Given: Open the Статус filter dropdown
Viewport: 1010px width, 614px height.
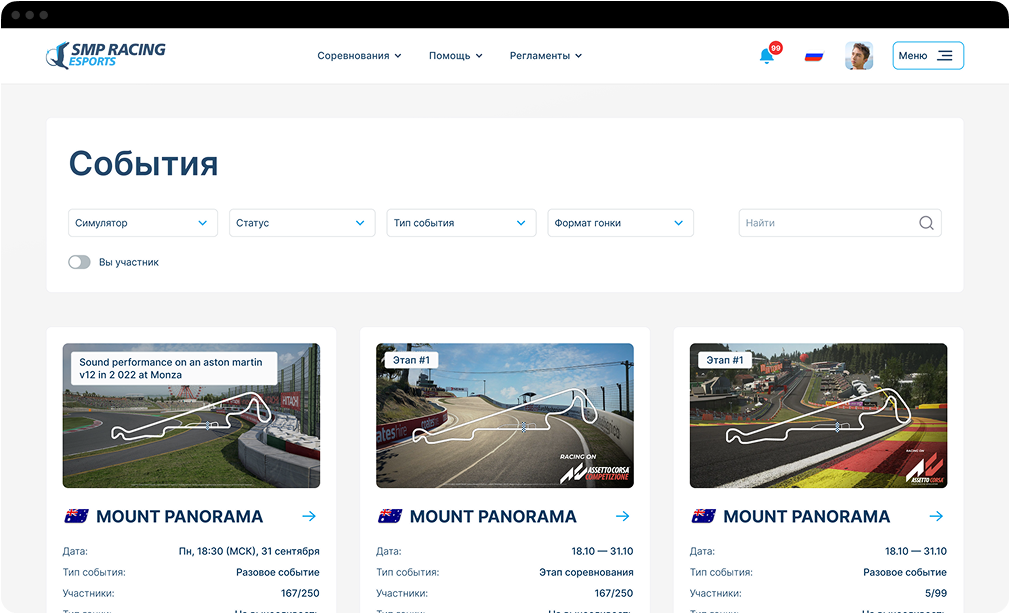Looking at the screenshot, I should pos(302,223).
